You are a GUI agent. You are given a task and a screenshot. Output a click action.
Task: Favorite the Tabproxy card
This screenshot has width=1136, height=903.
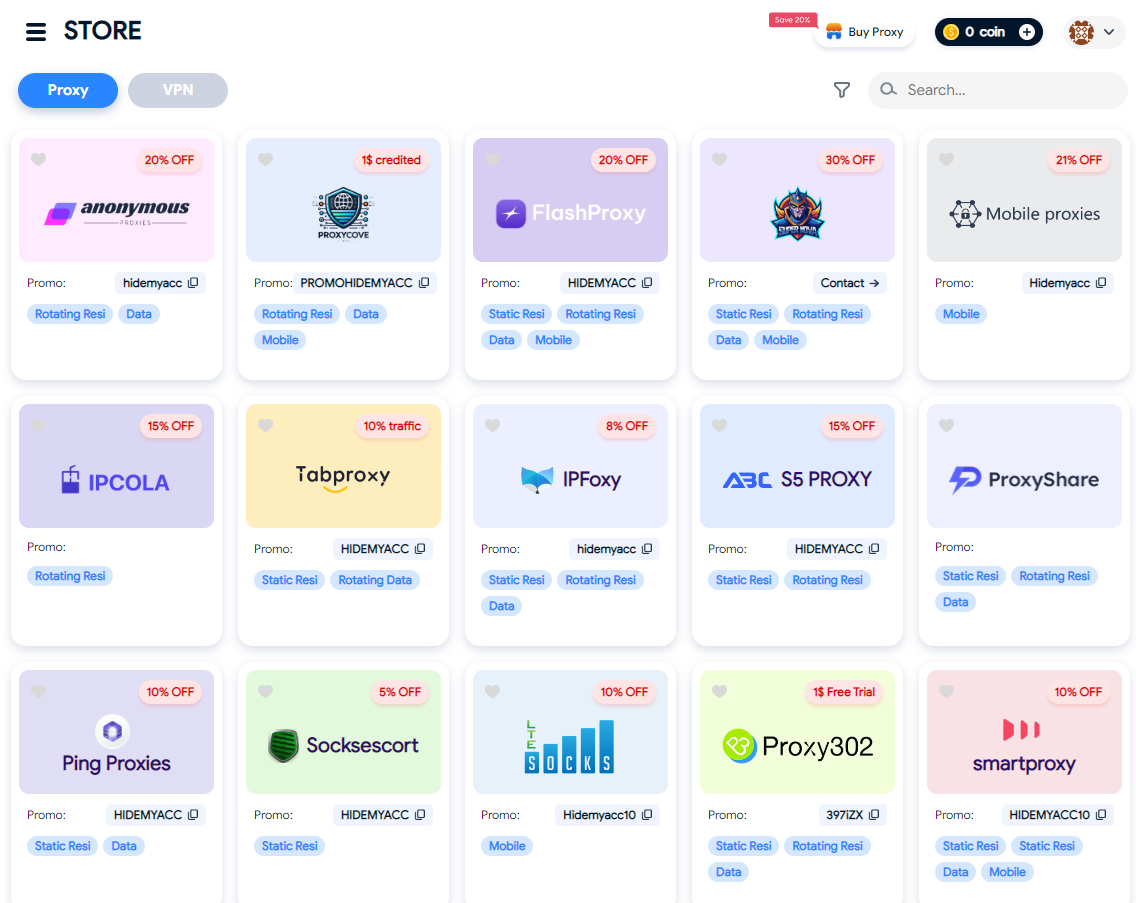tap(265, 425)
